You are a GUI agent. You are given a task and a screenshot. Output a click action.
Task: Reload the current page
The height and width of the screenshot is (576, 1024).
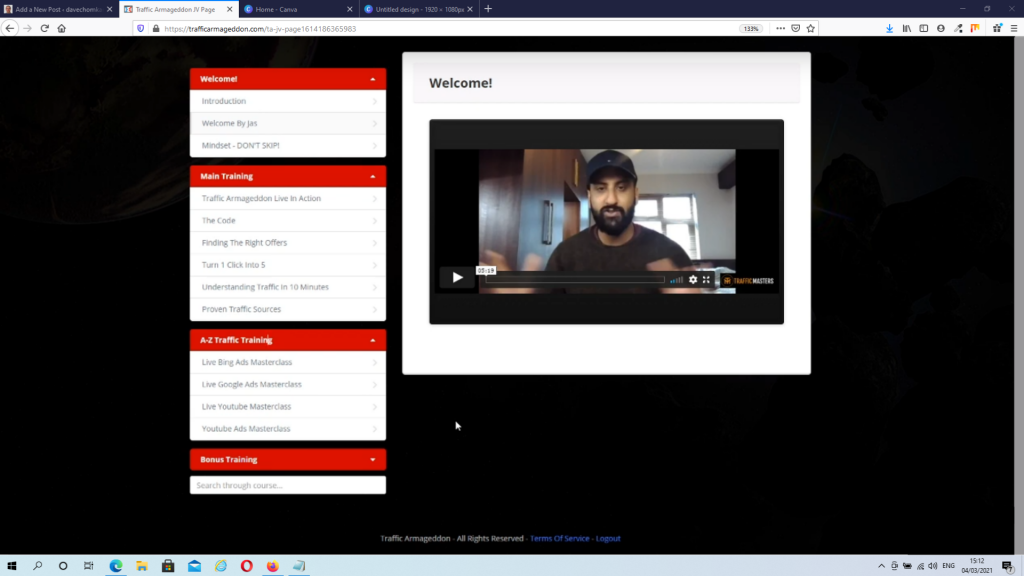click(44, 29)
